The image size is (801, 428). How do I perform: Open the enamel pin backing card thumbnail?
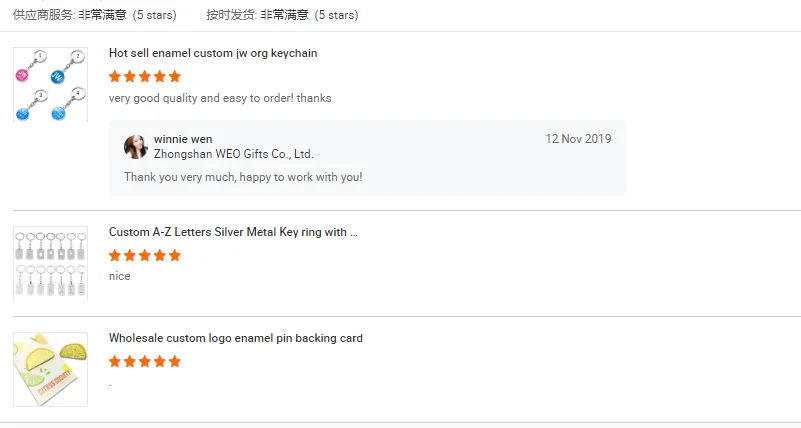click(50, 369)
